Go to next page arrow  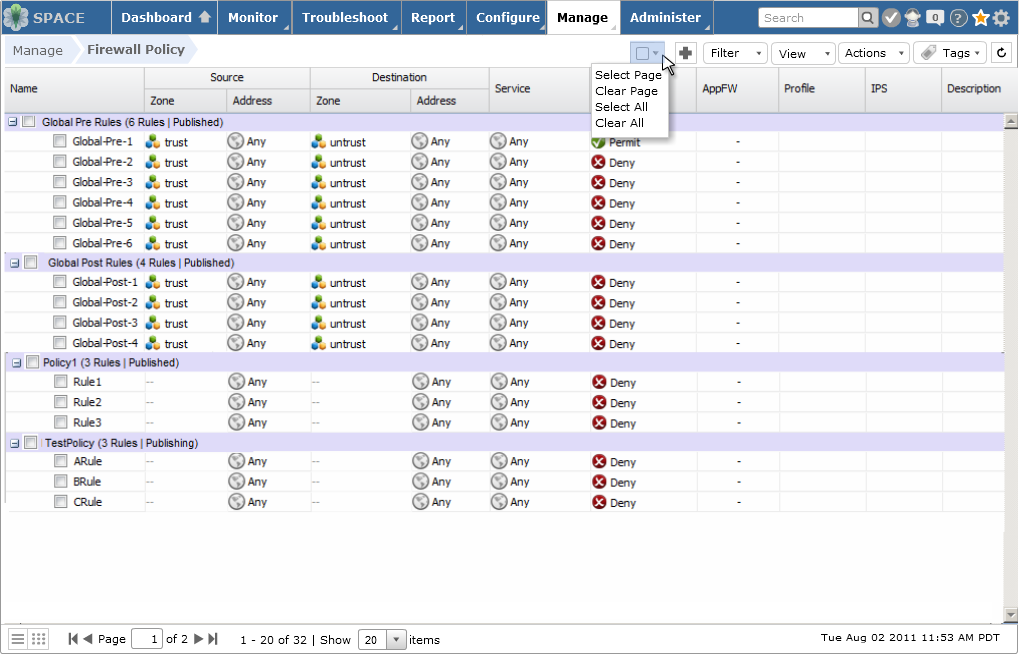pyautogui.click(x=199, y=639)
